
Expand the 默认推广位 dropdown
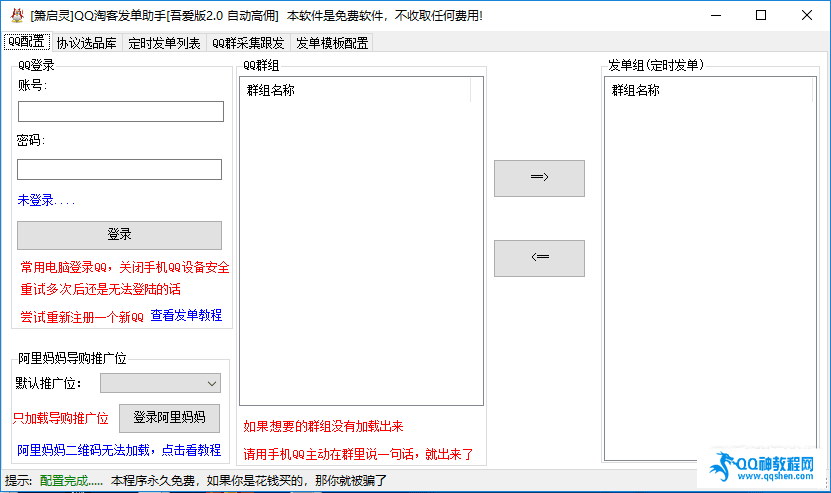click(160, 383)
